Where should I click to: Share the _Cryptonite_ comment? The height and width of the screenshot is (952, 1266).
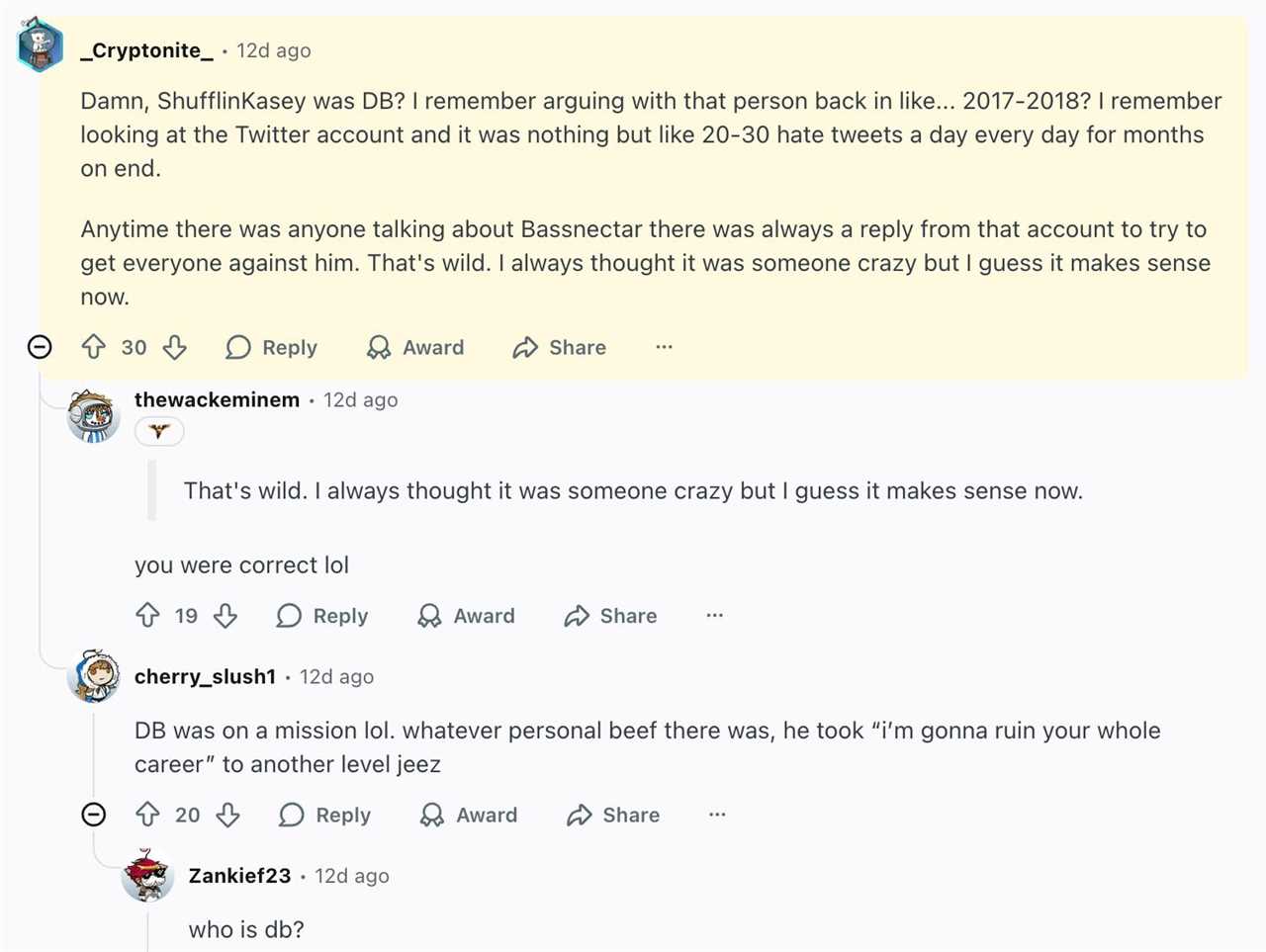tap(560, 347)
